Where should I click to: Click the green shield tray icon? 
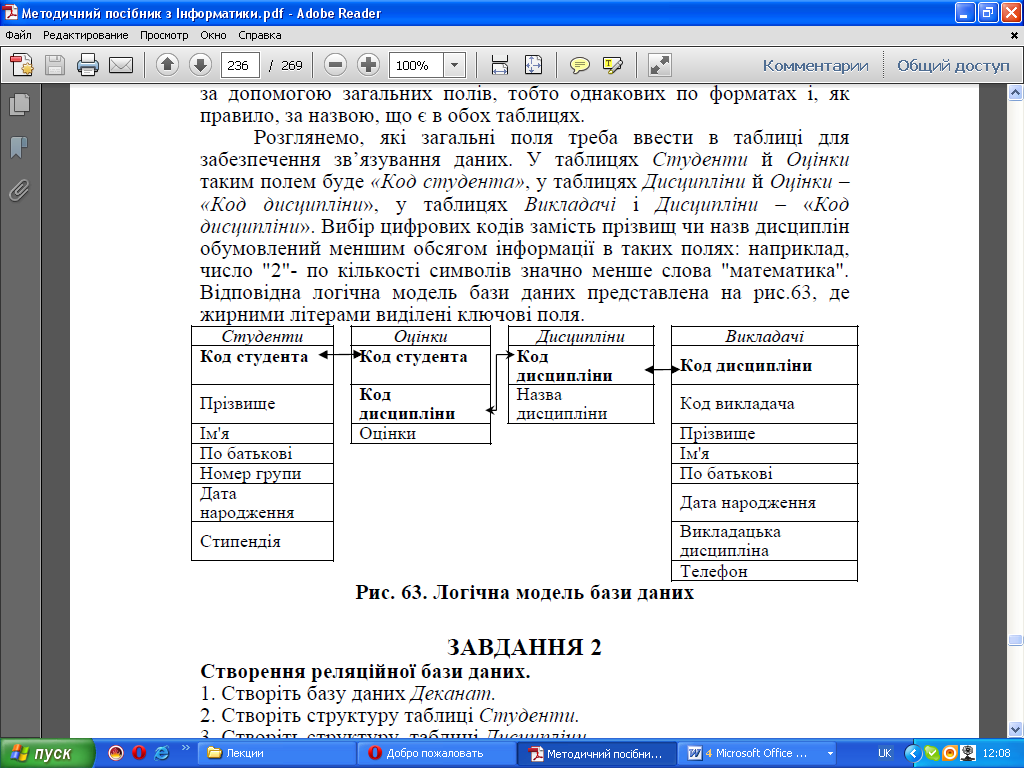coord(932,753)
